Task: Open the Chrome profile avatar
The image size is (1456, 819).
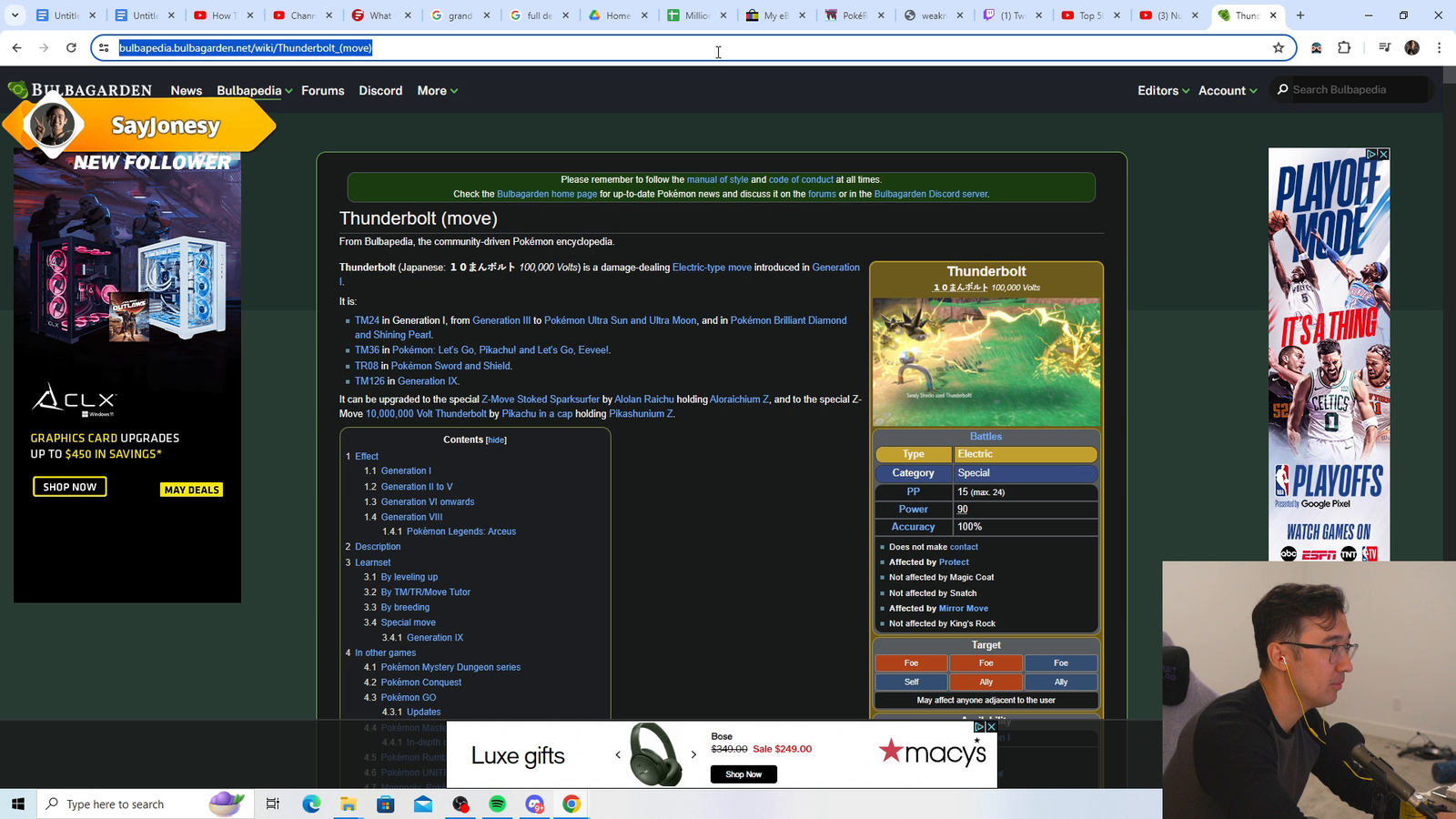Action: [1412, 47]
